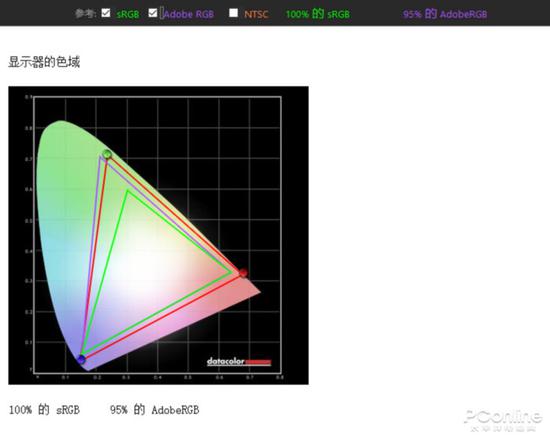The image size is (550, 438).
Task: Click the green primary marker on gamut chart
Action: 107,154
